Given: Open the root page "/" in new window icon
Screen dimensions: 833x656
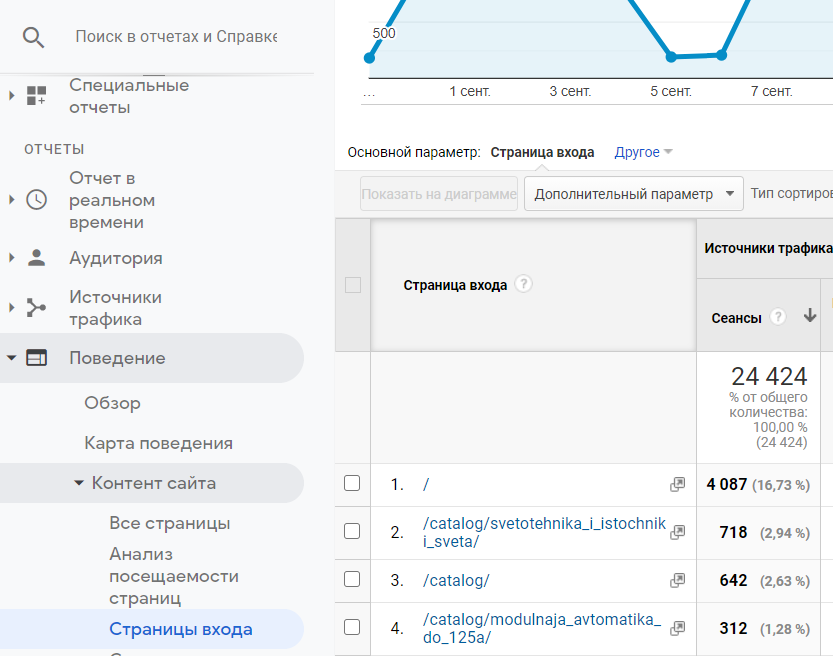Looking at the screenshot, I should tap(677, 484).
